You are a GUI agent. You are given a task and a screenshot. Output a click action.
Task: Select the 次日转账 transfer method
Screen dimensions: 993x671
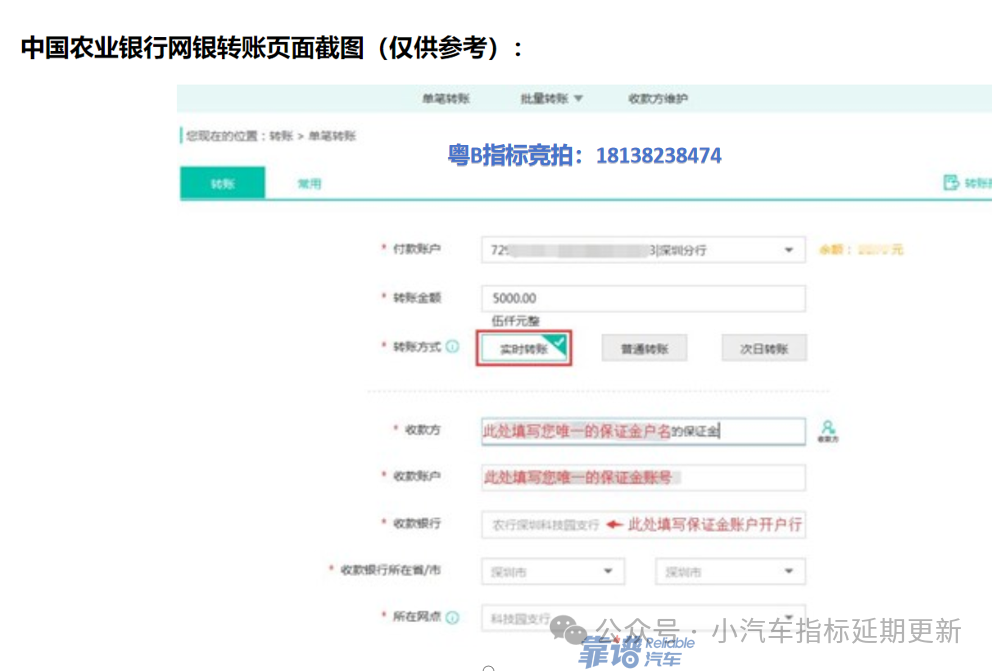click(x=764, y=349)
